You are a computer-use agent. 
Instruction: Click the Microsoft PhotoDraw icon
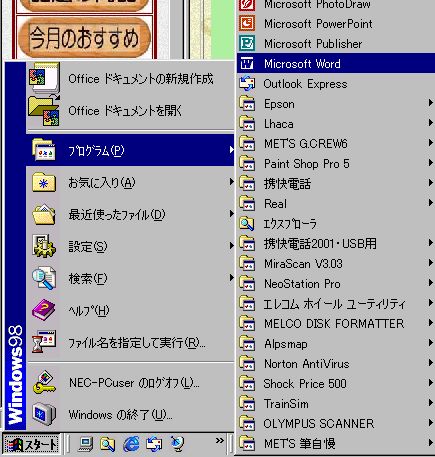click(247, 5)
